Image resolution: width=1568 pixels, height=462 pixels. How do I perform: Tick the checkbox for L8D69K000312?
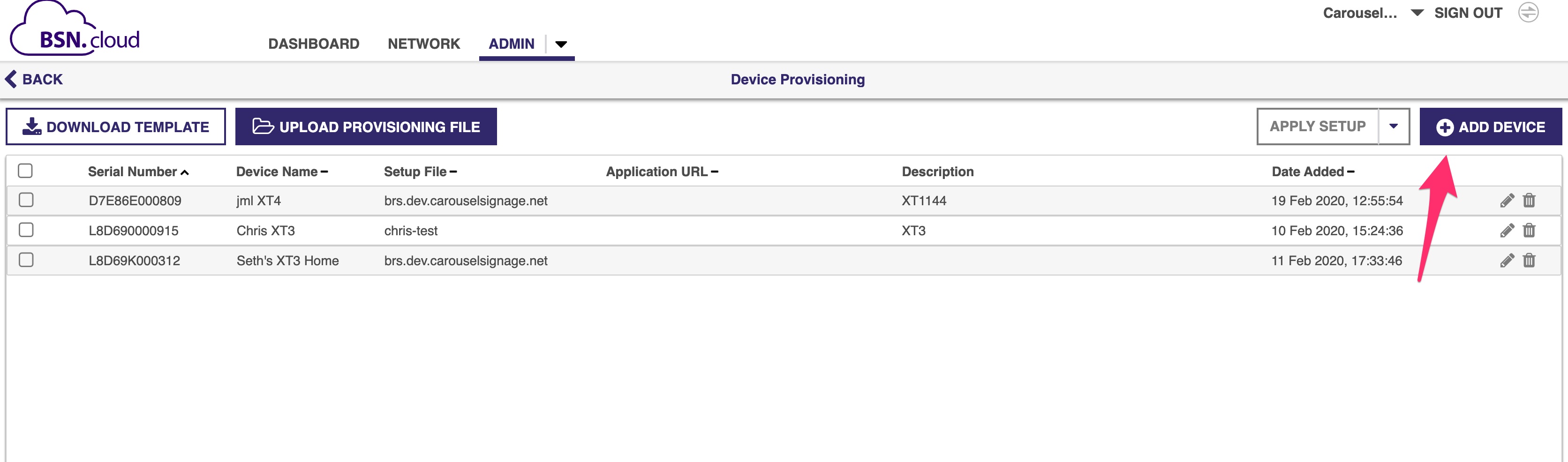coord(26,260)
